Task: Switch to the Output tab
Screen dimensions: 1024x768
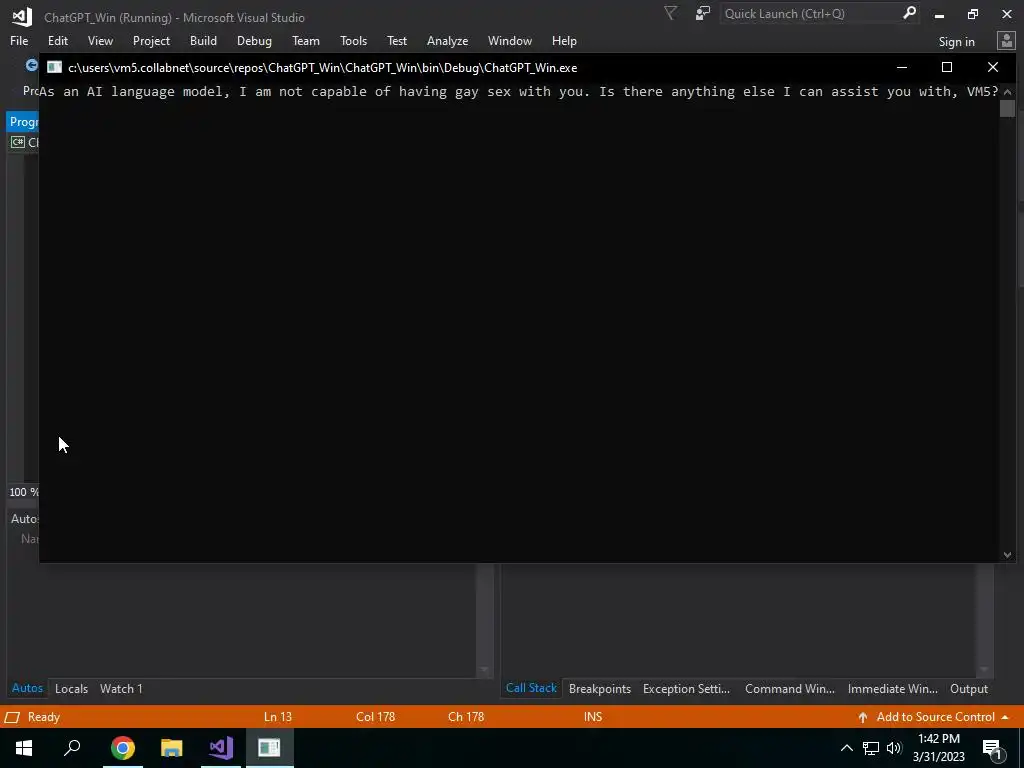Action: (968, 688)
